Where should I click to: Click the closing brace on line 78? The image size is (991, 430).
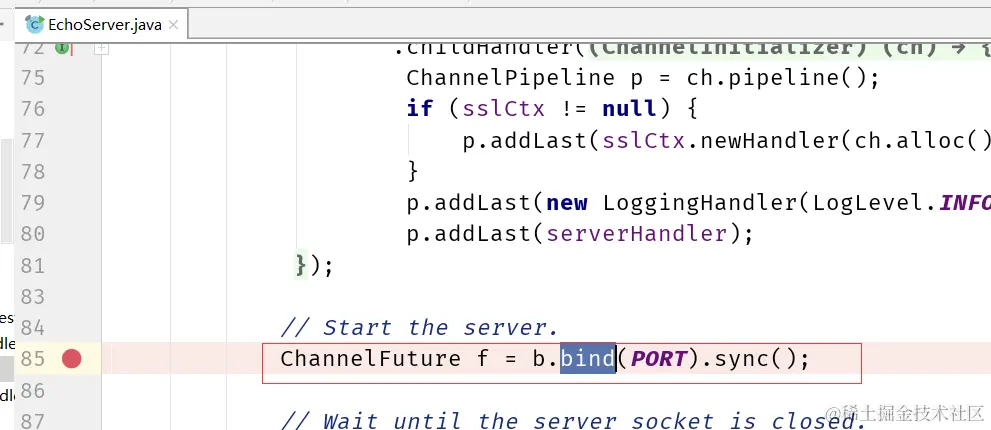click(413, 172)
